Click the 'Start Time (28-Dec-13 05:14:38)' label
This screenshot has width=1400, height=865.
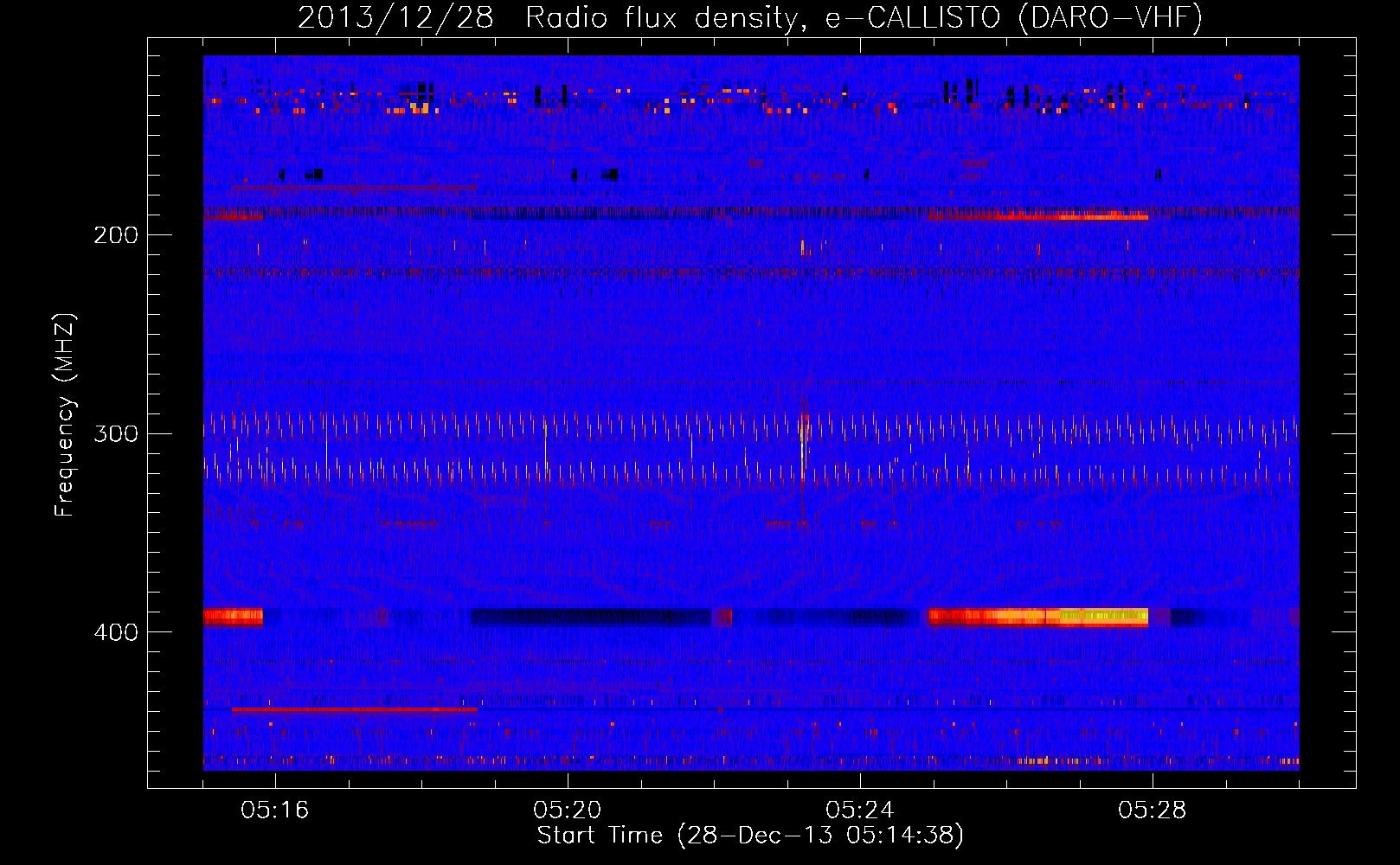[x=750, y=836]
